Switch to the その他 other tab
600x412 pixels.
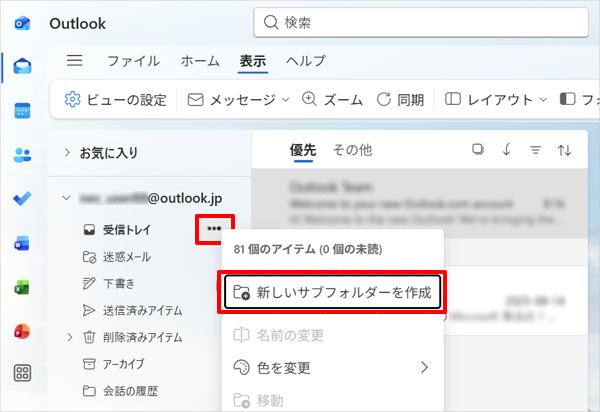(352, 150)
